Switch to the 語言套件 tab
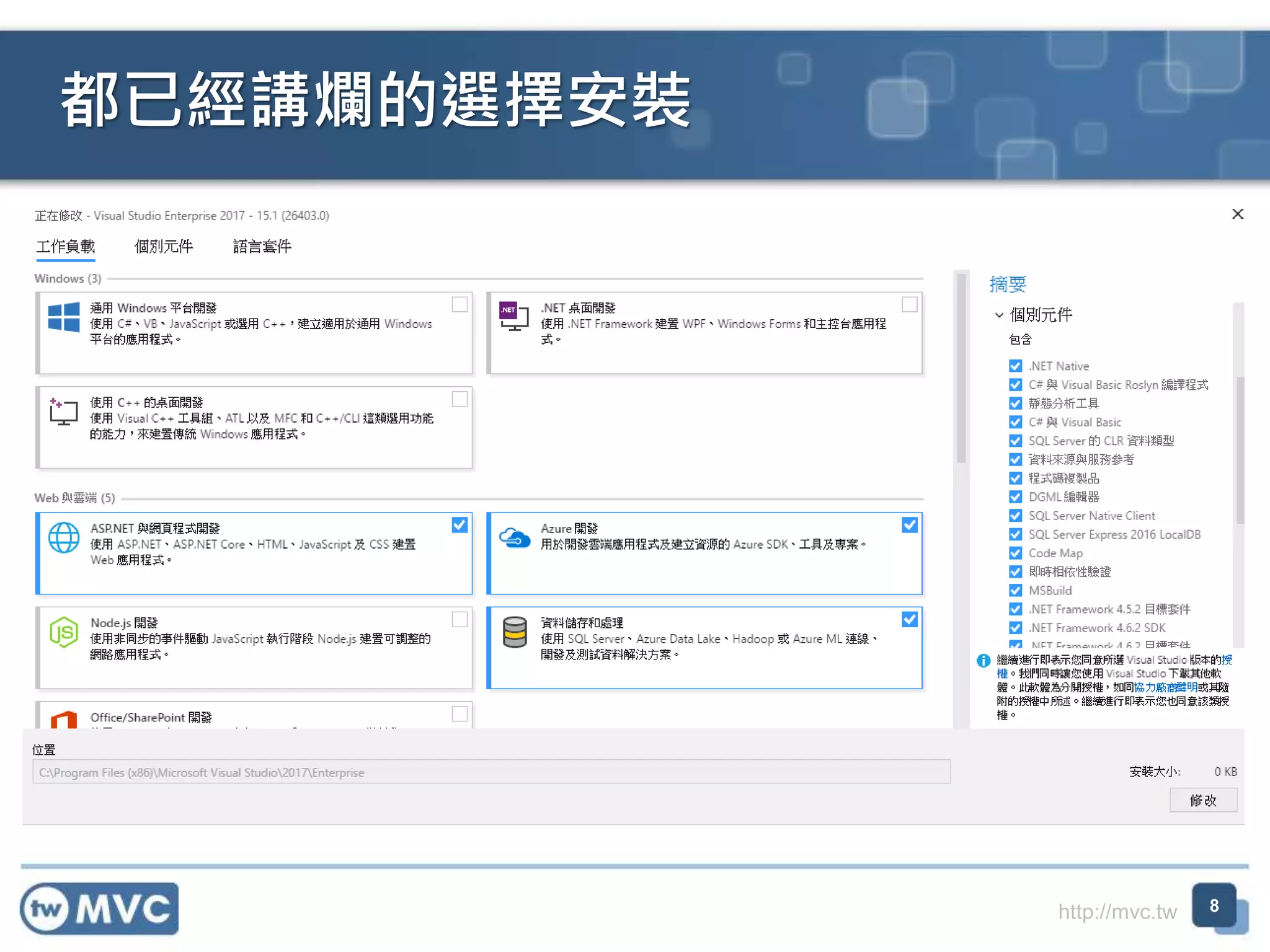This screenshot has width=1270, height=952. pyautogui.click(x=262, y=247)
